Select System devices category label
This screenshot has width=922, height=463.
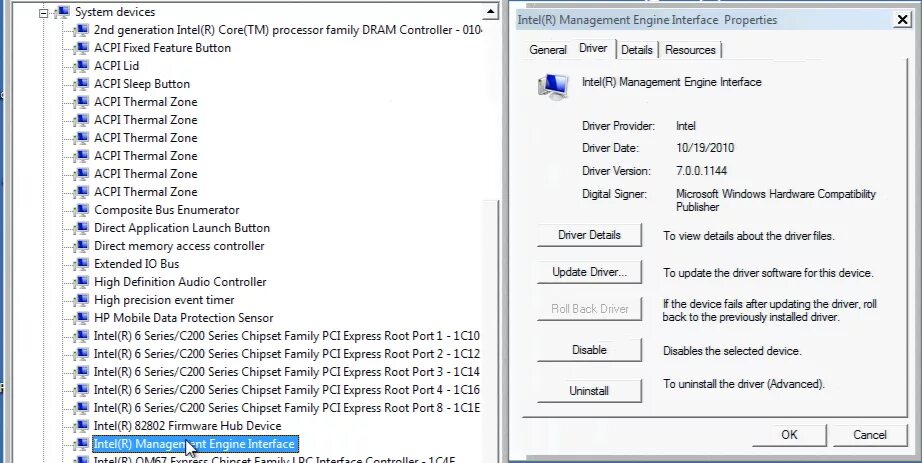115,12
